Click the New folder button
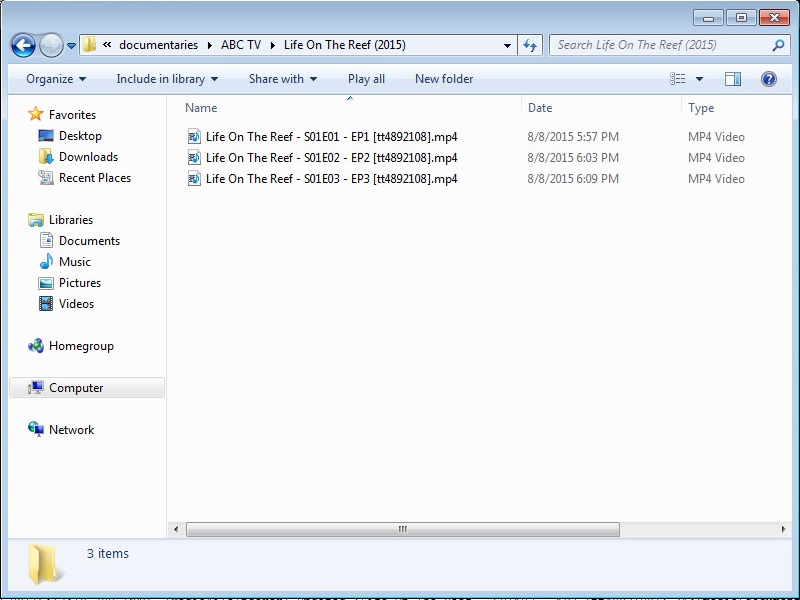The height and width of the screenshot is (600, 800). pos(444,79)
